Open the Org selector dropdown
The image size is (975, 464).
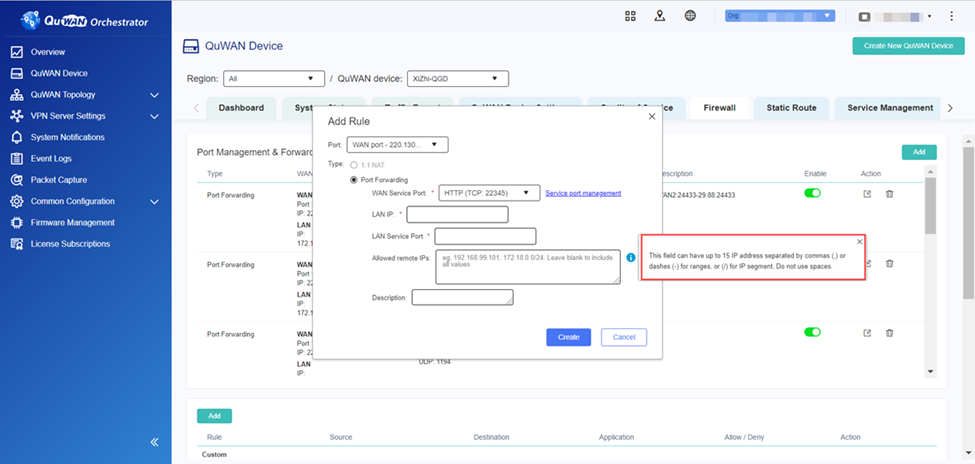click(780, 16)
